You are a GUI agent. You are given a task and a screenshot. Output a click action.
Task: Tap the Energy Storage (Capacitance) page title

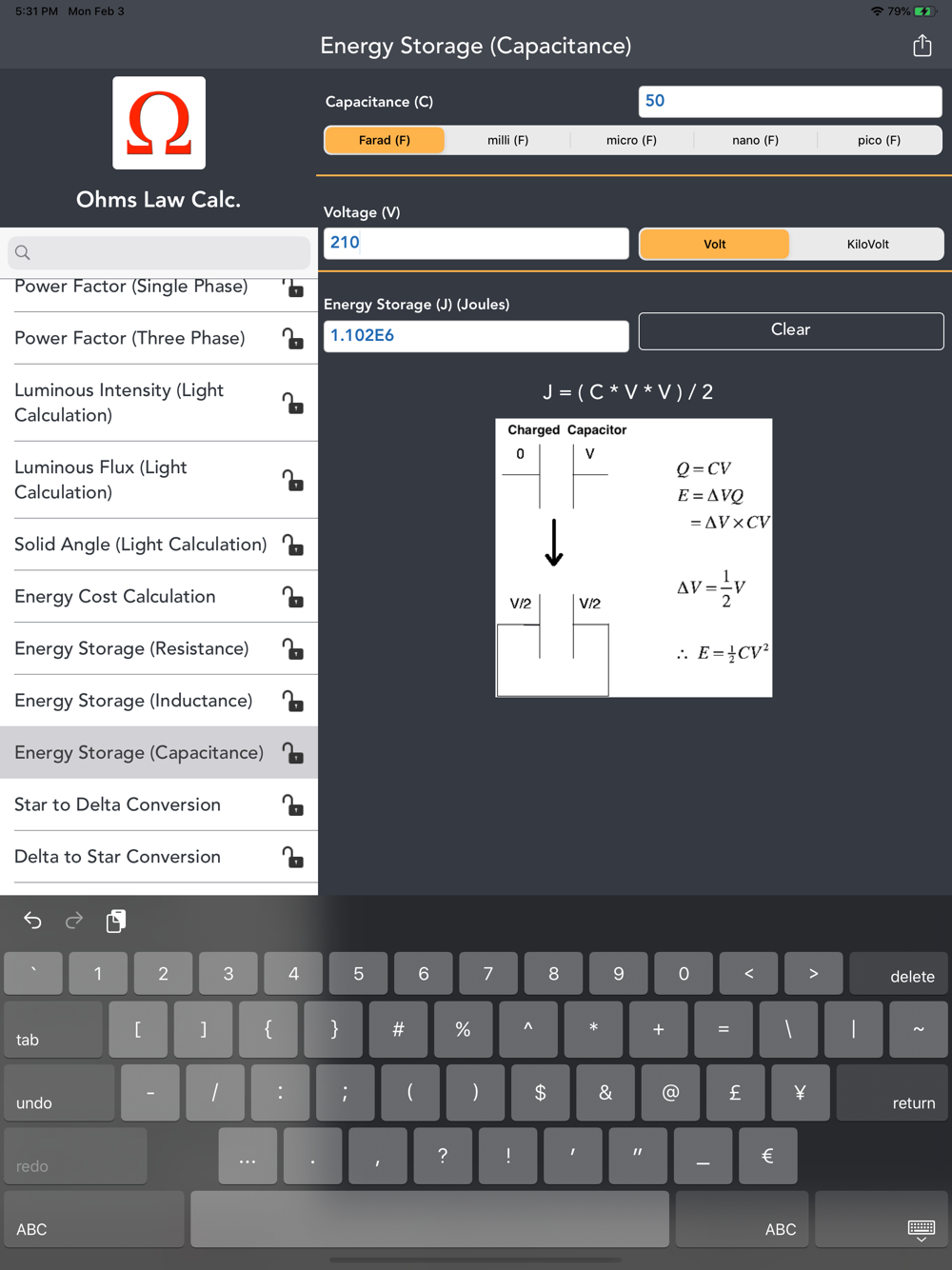(476, 46)
